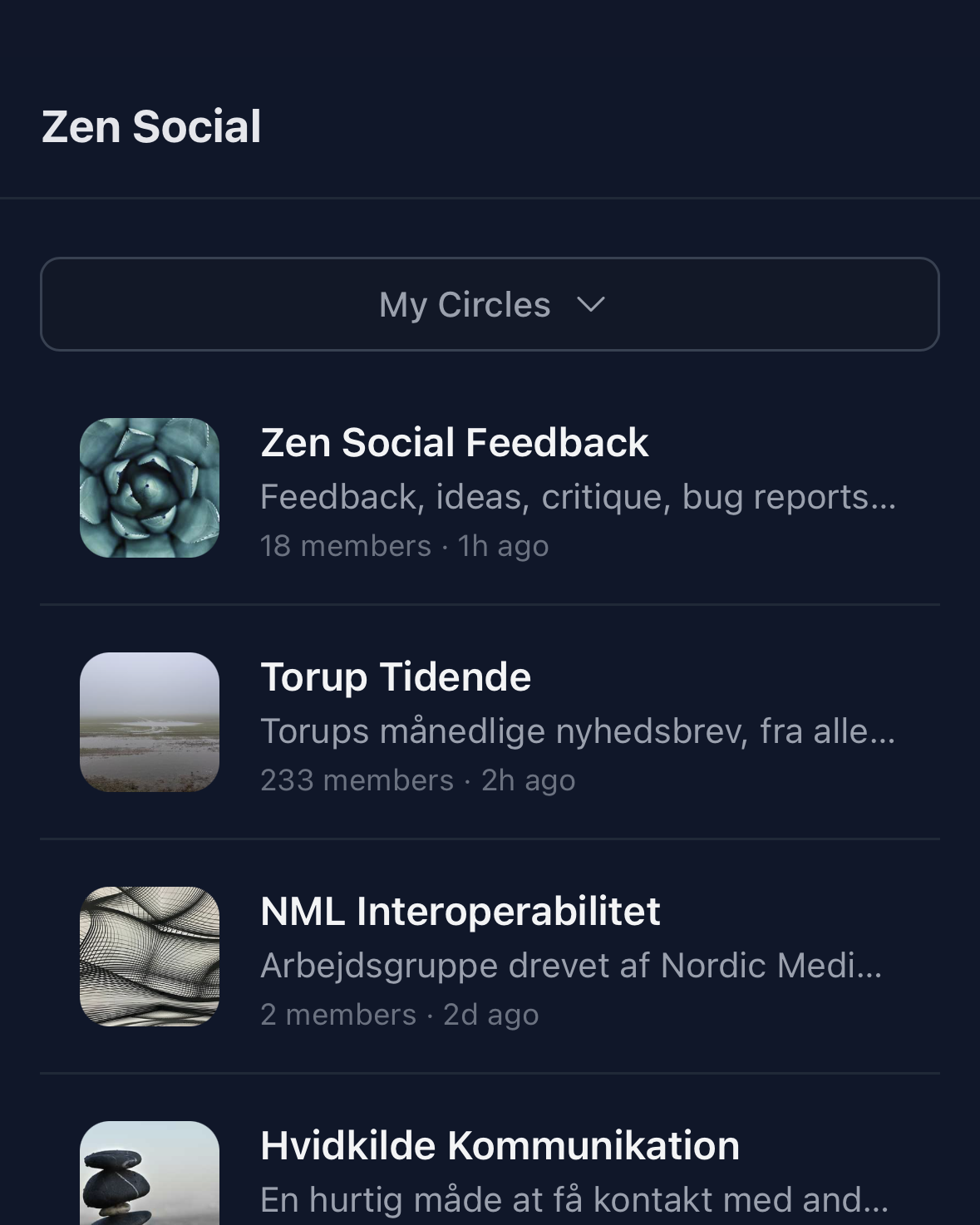Click the 'En hurtig måde at få kontakt' text
The width and height of the screenshot is (980, 1225).
[x=574, y=1200]
